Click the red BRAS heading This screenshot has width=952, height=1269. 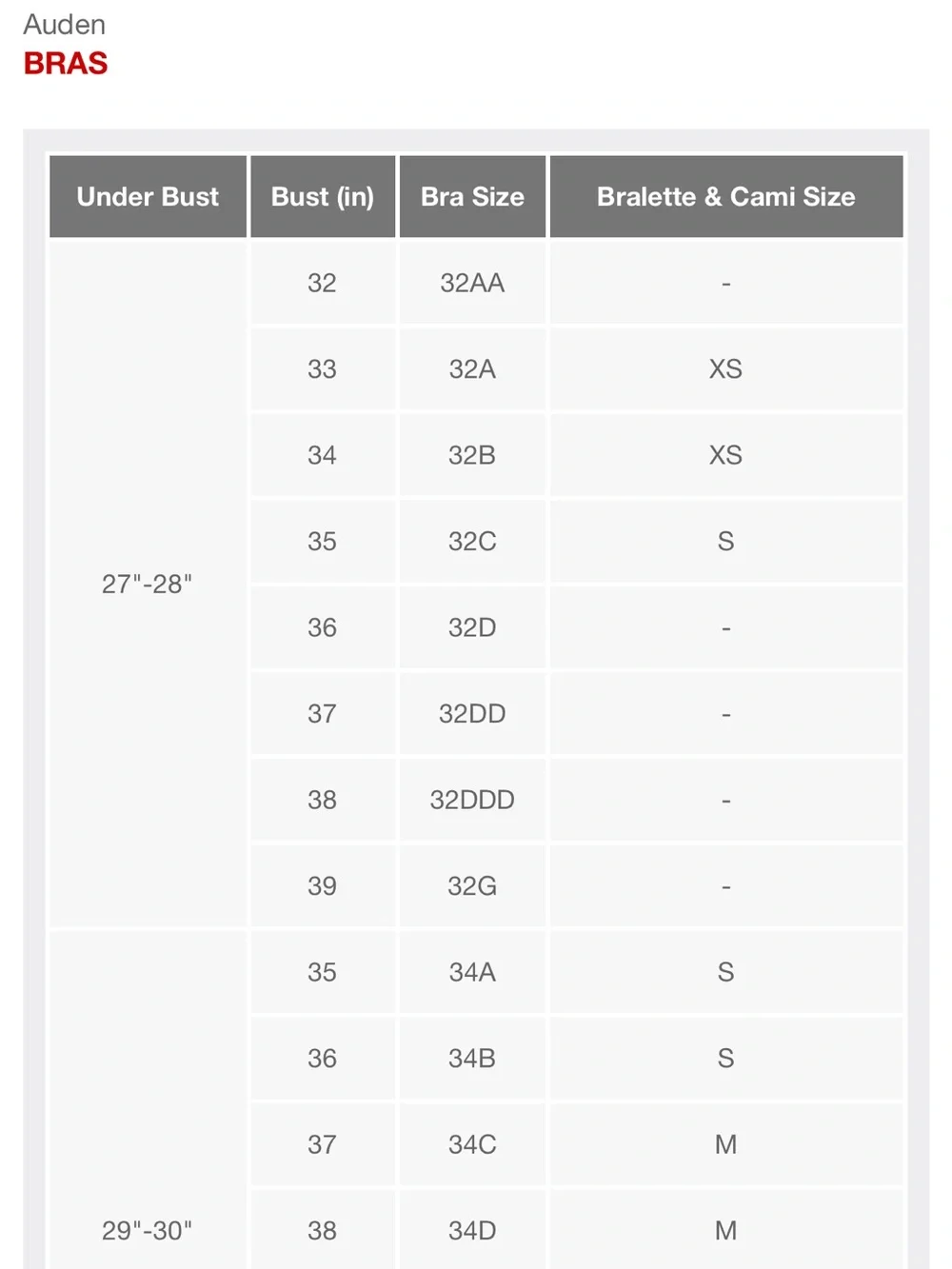tap(66, 63)
